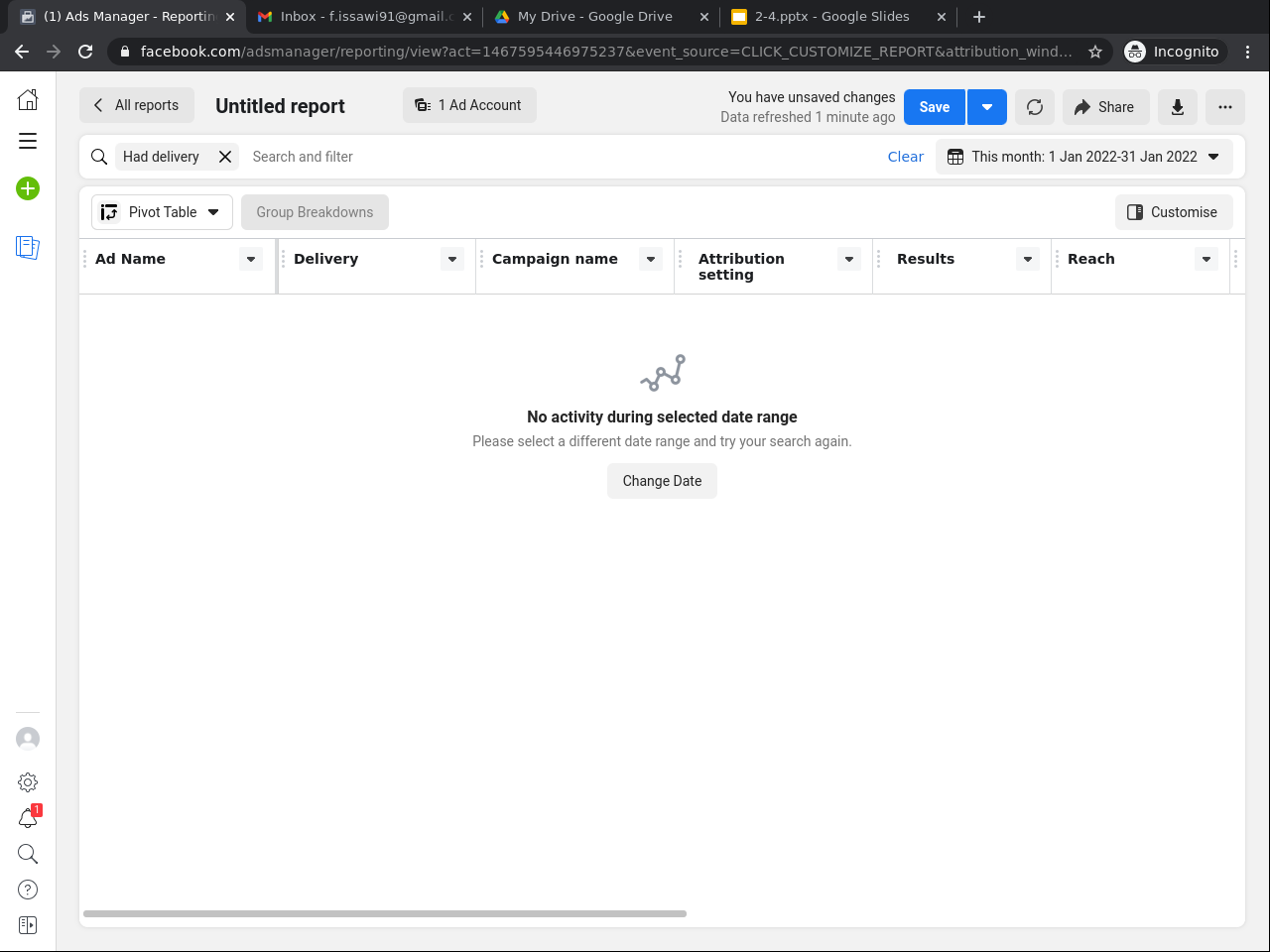Open the Ads reporting icon in sidebar

click(x=28, y=247)
